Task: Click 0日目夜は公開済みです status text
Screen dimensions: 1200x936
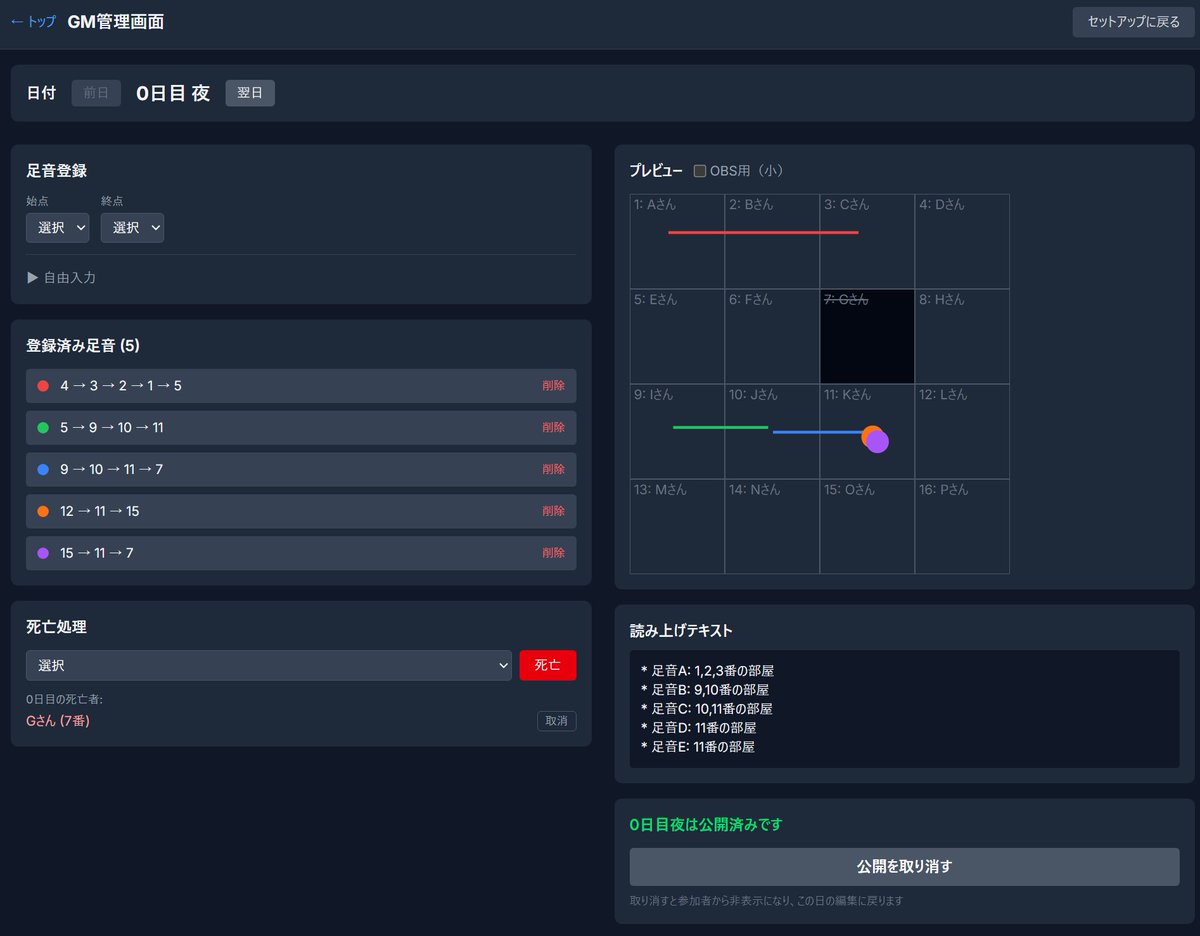Action: 706,825
